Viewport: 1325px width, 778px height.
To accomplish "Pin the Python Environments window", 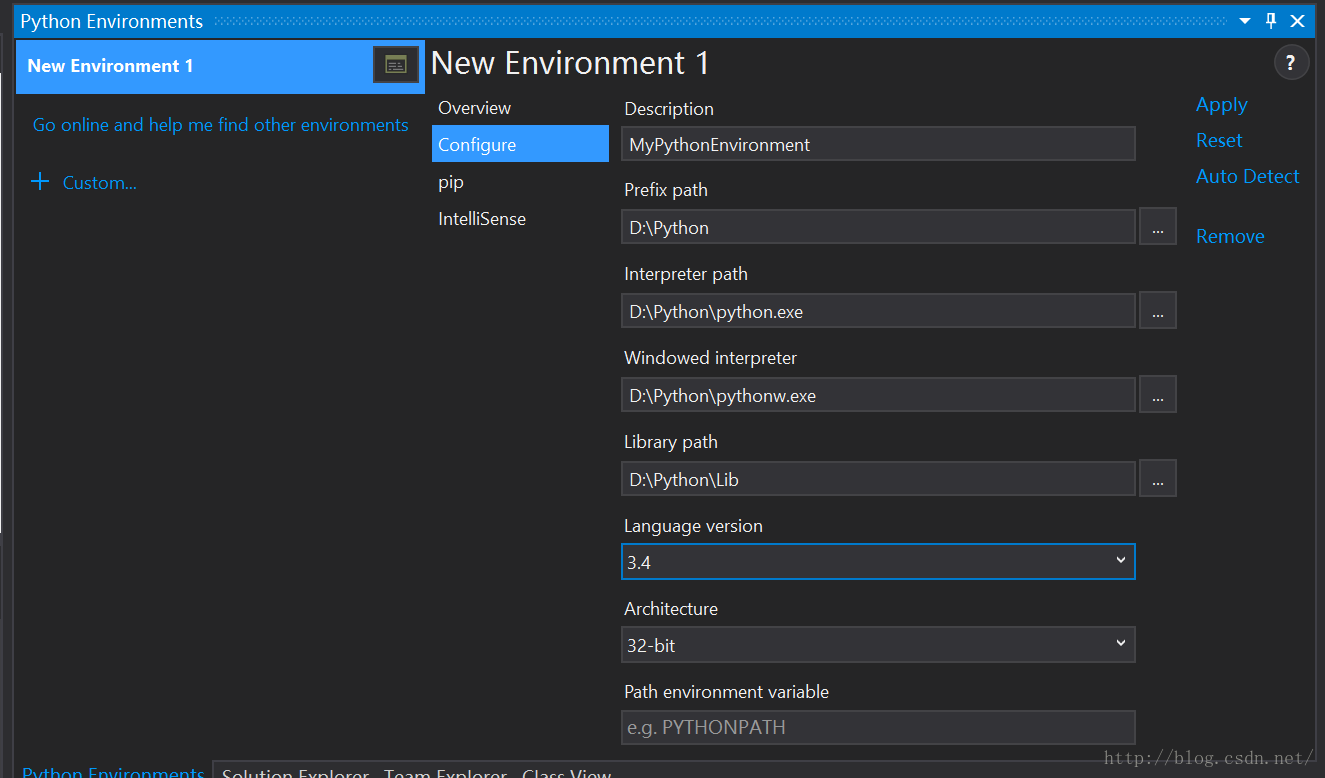I will [x=1271, y=21].
